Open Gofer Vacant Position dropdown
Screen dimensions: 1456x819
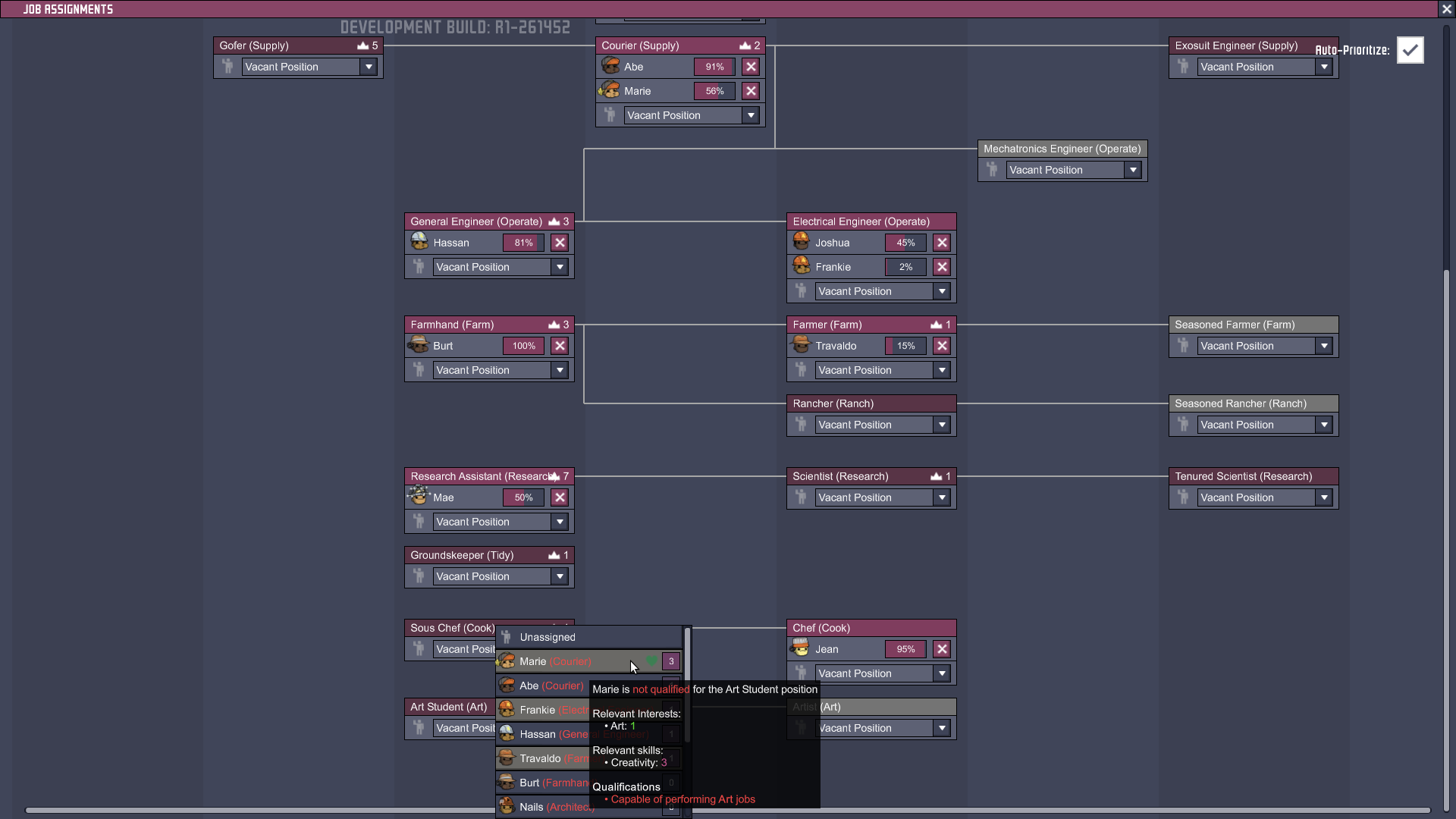(x=369, y=67)
